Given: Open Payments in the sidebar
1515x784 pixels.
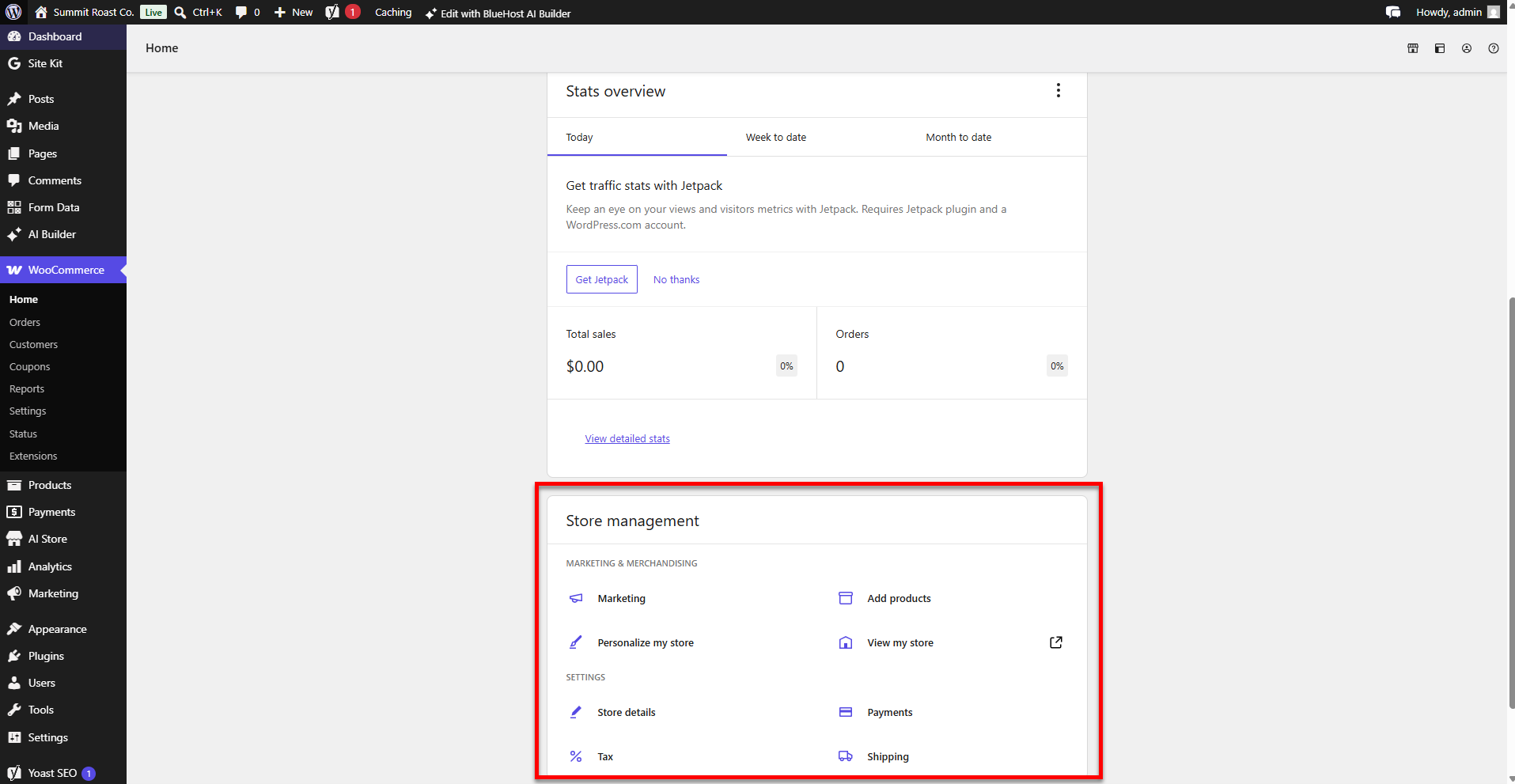Looking at the screenshot, I should (63, 512).
